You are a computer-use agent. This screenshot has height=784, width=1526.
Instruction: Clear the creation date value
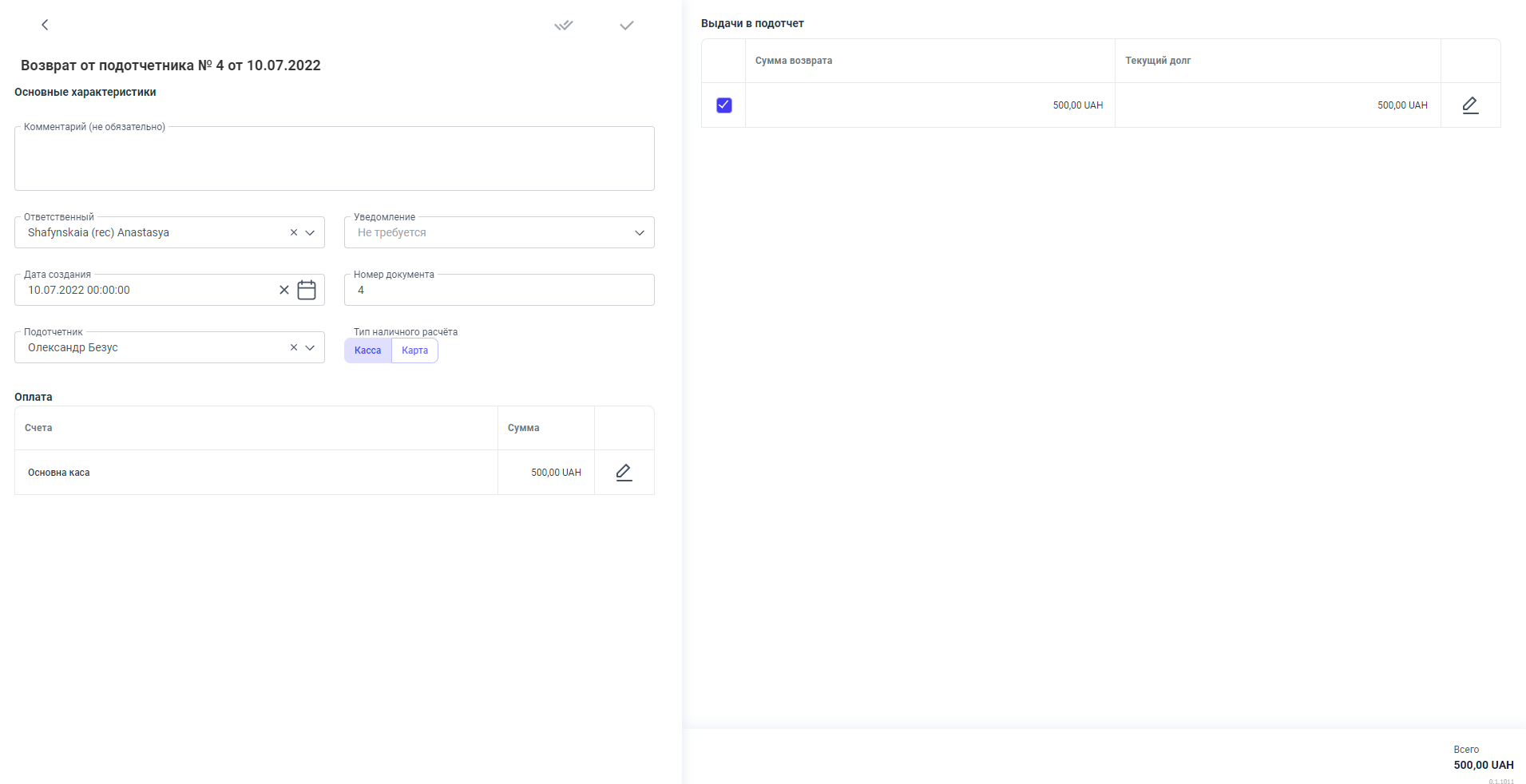283,290
